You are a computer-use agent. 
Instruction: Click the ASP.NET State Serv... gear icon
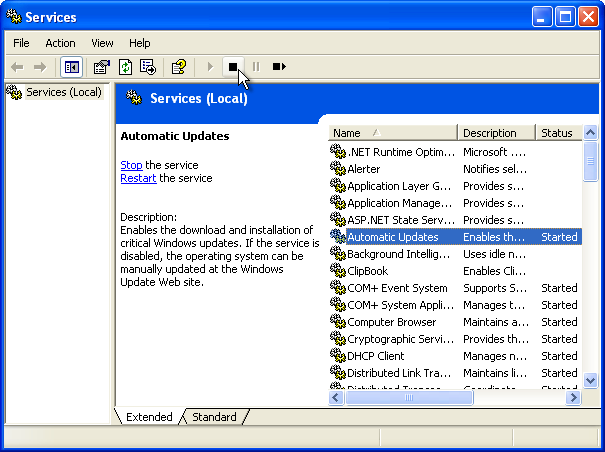338,219
